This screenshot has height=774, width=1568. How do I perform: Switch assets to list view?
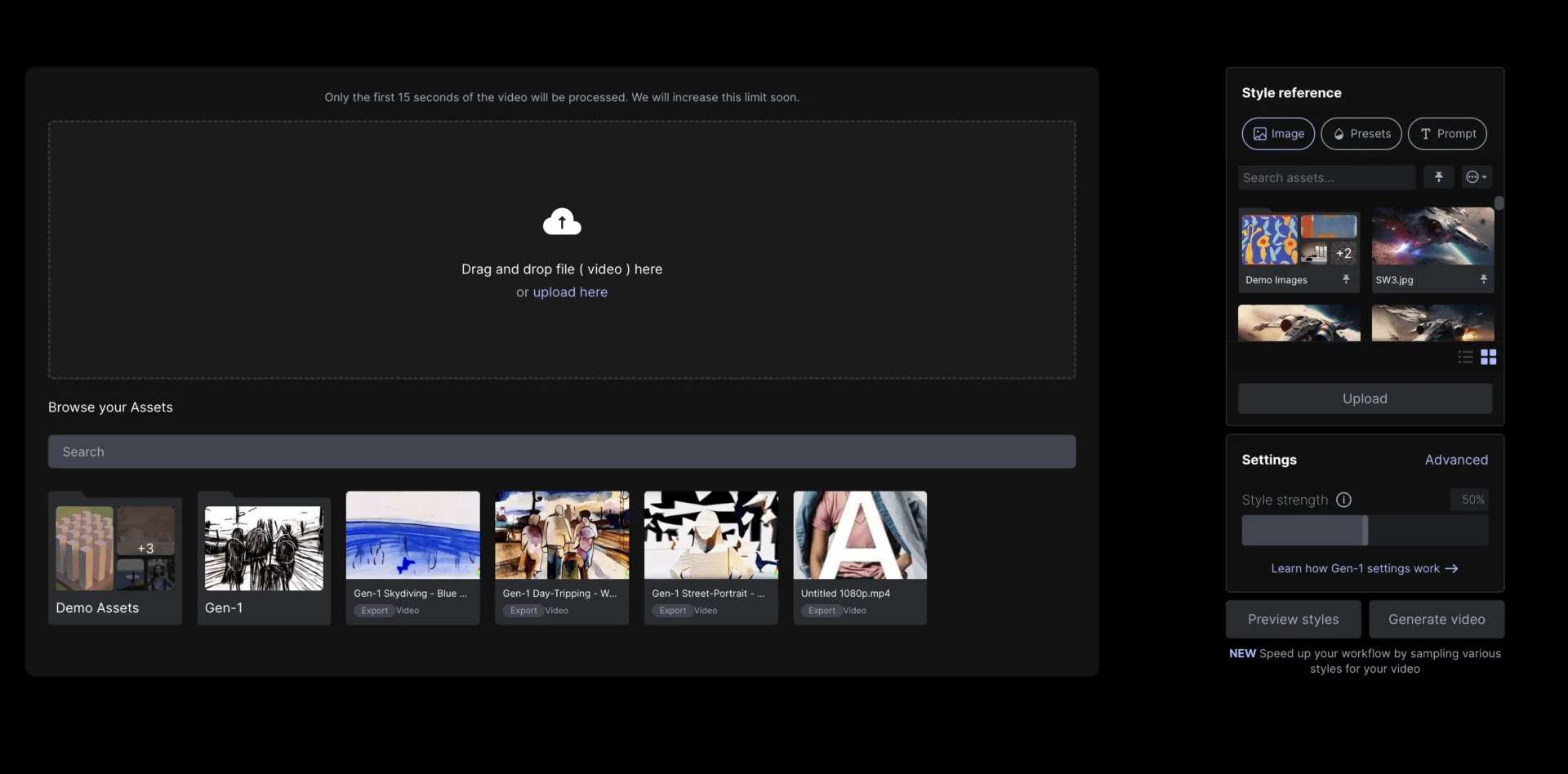[1466, 357]
